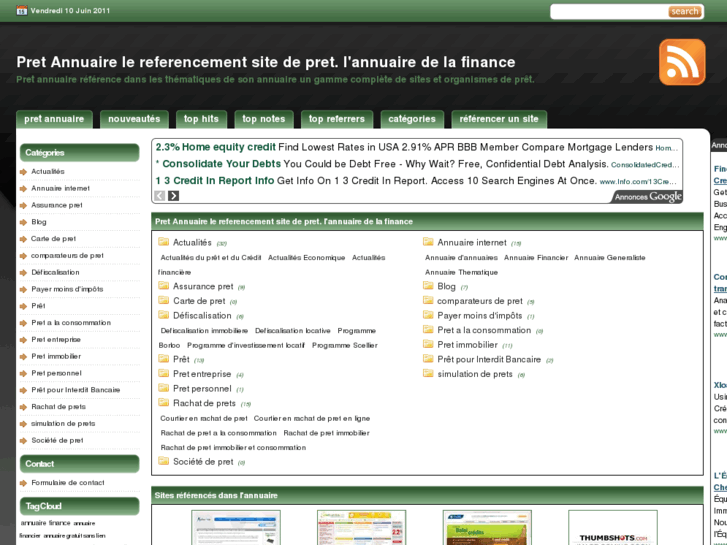Click the previous ad arrow
This screenshot has width=727, height=545.
pos(159,196)
